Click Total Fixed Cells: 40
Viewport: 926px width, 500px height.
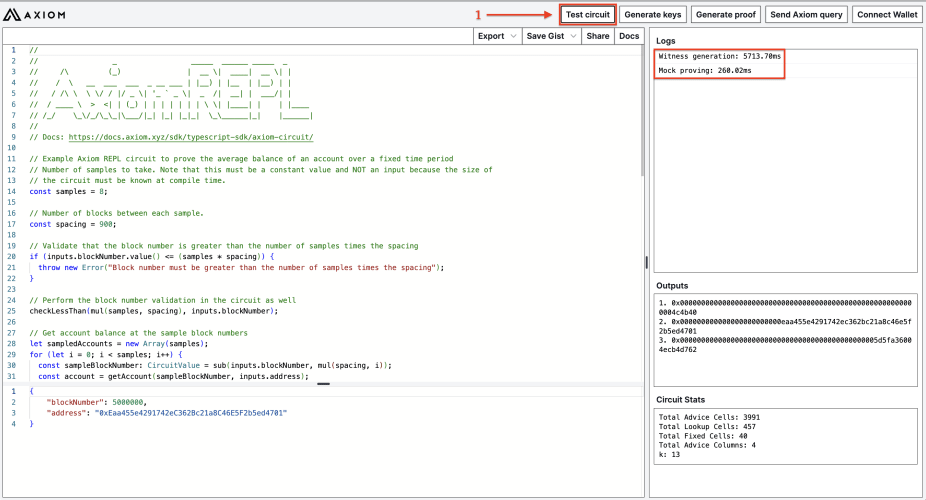pos(703,436)
